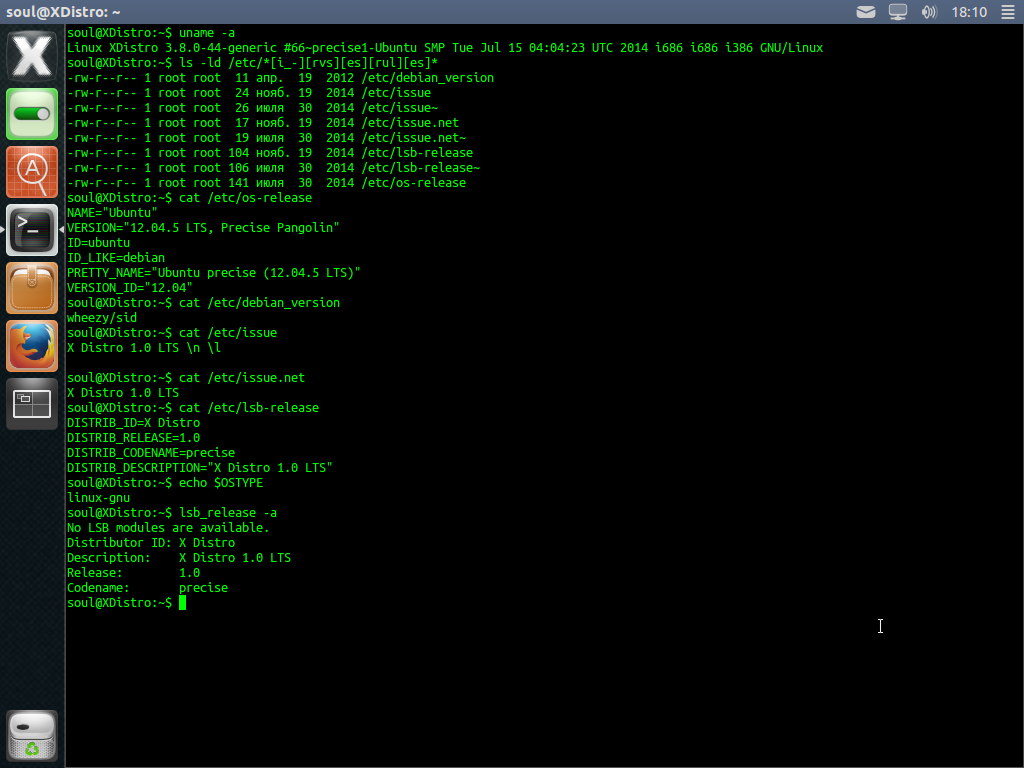1024x768 pixels.
Task: Open the sound volume indicator
Action: click(929, 12)
